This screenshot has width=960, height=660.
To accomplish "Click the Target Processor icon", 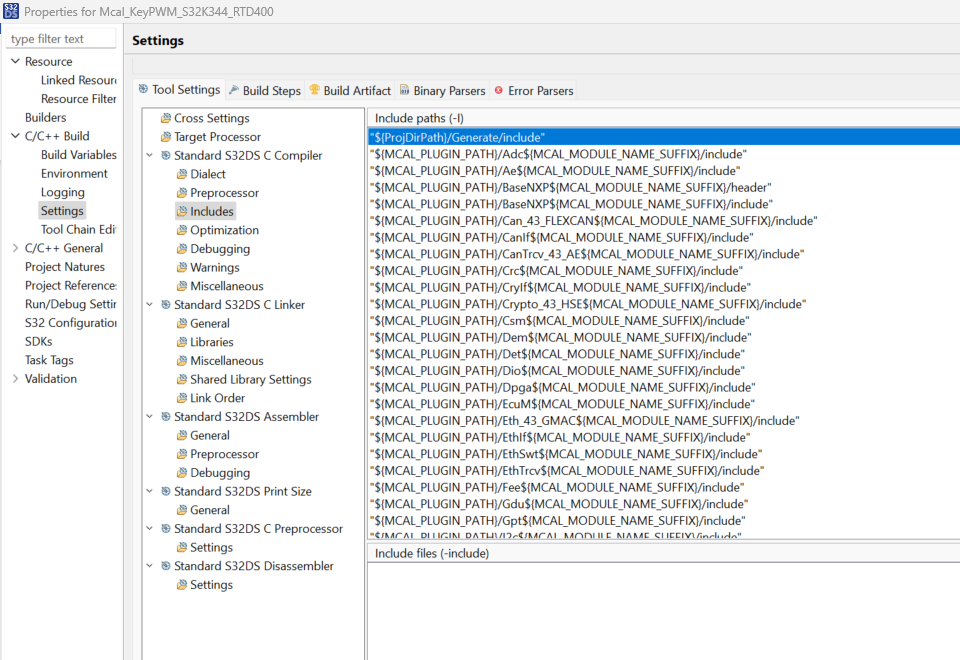I will coord(165,137).
